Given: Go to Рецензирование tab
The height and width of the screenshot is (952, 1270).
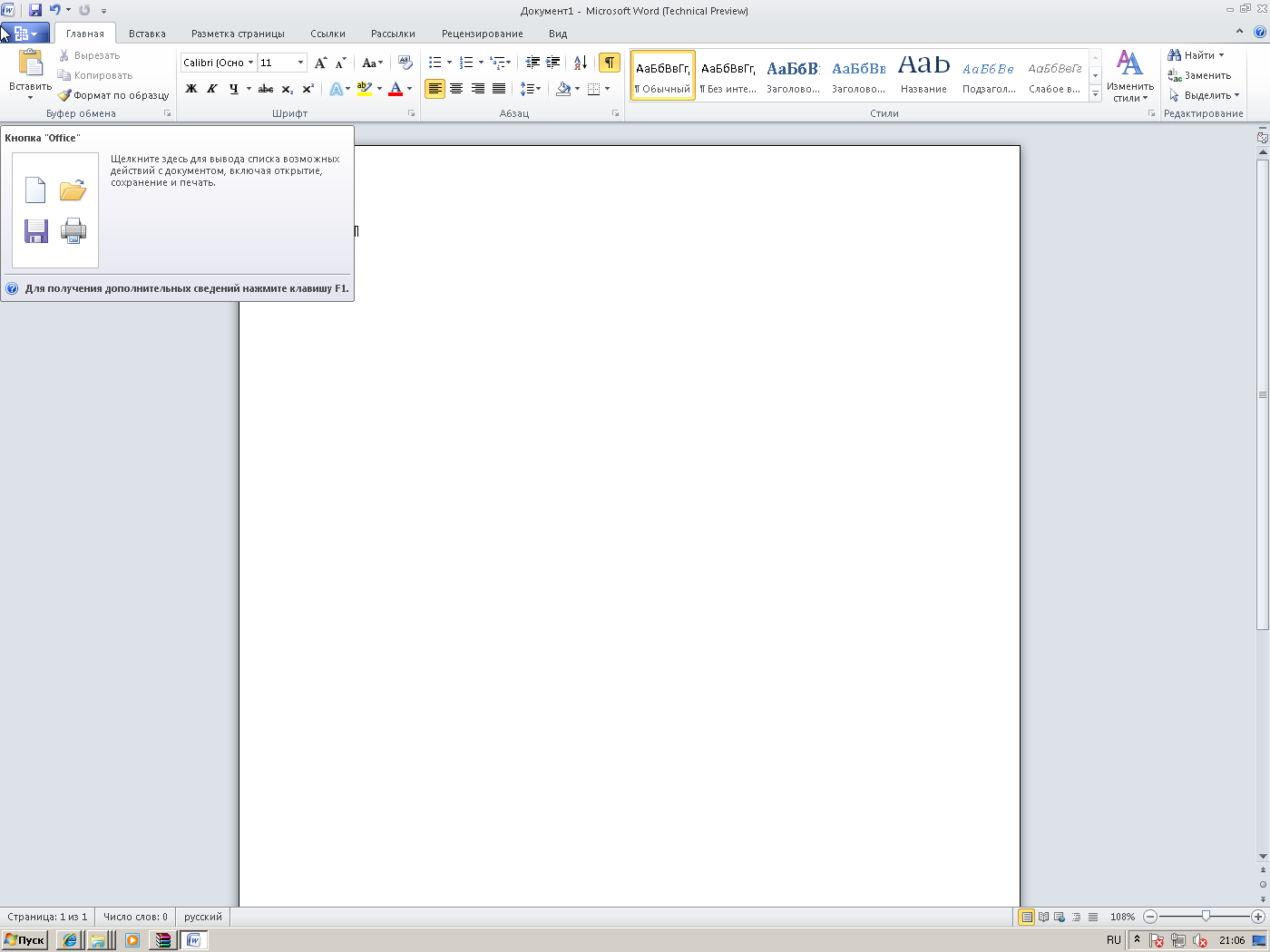Looking at the screenshot, I should click(x=482, y=34).
